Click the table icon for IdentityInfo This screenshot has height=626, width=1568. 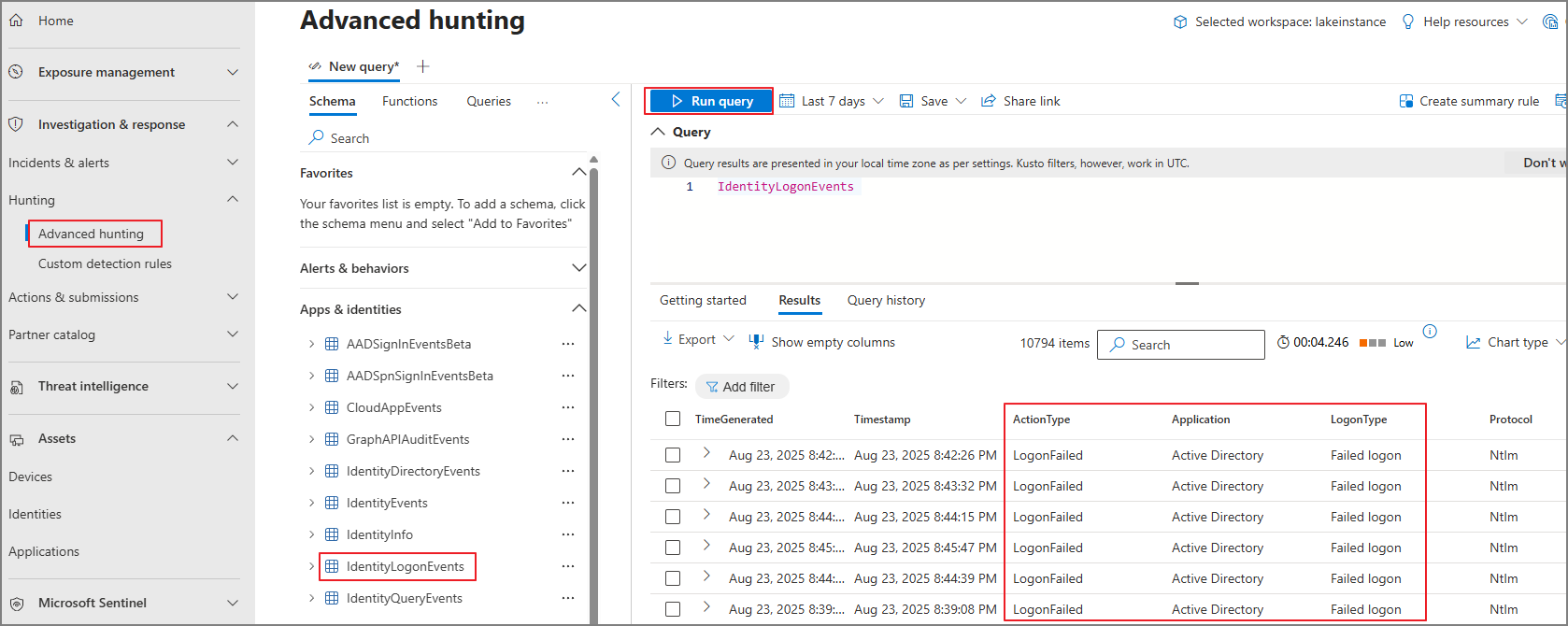point(331,534)
